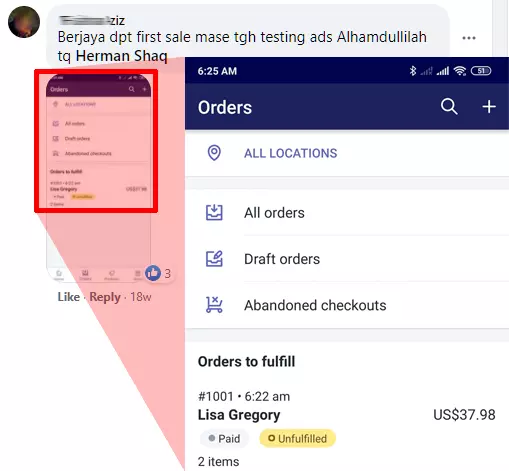This screenshot has height=471, width=509.
Task: Open the Abandoned checkouts entry
Action: click(x=347, y=305)
